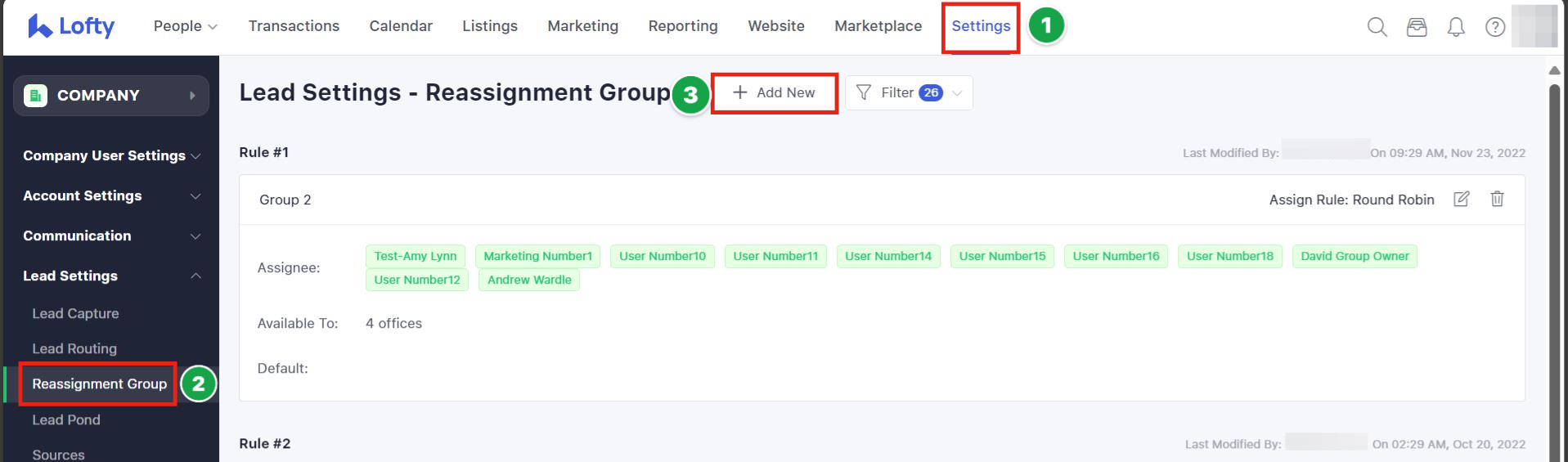Click the Andrew Wardle assignee tag
The image size is (1568, 462).
click(x=529, y=280)
